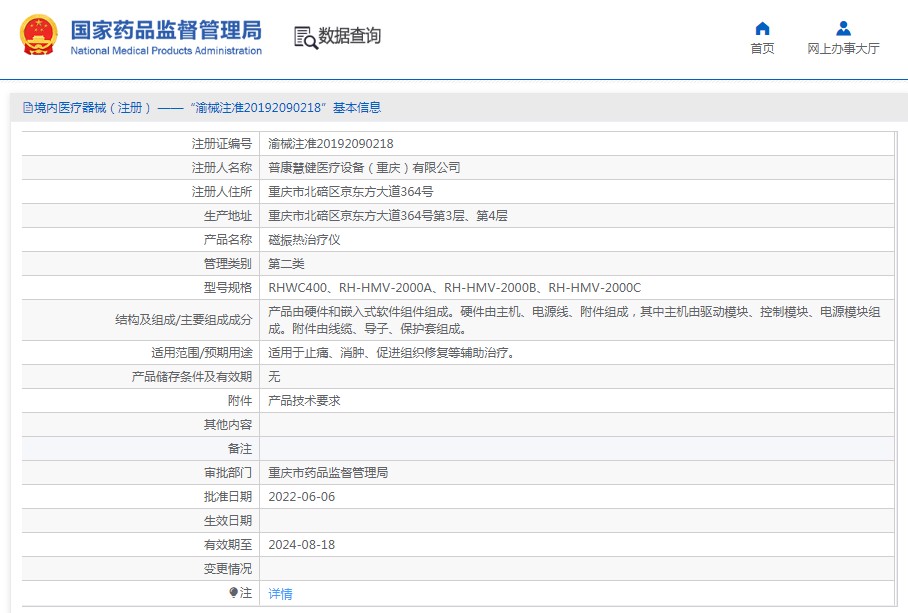
Task: Click the 数据查询 heading text
Action: 350,36
